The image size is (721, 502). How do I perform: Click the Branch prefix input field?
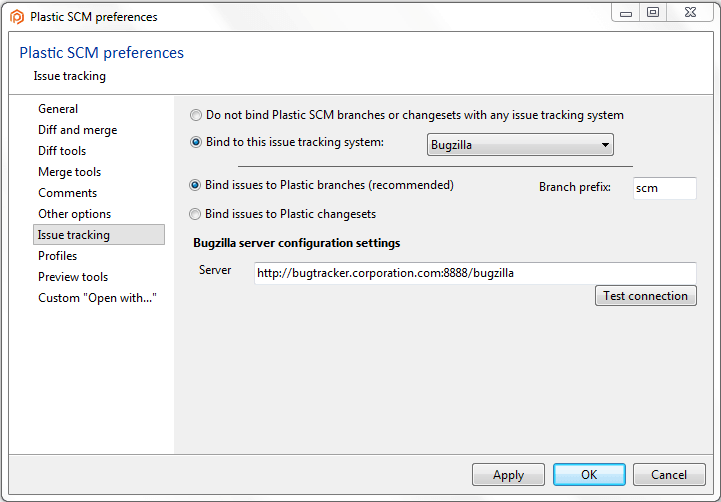pyautogui.click(x=665, y=188)
